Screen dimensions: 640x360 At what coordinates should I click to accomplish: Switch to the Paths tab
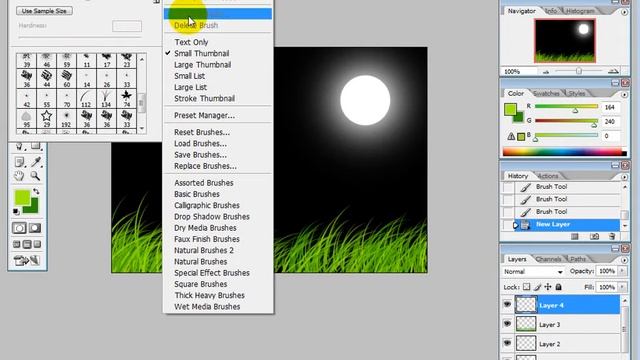click(x=578, y=259)
